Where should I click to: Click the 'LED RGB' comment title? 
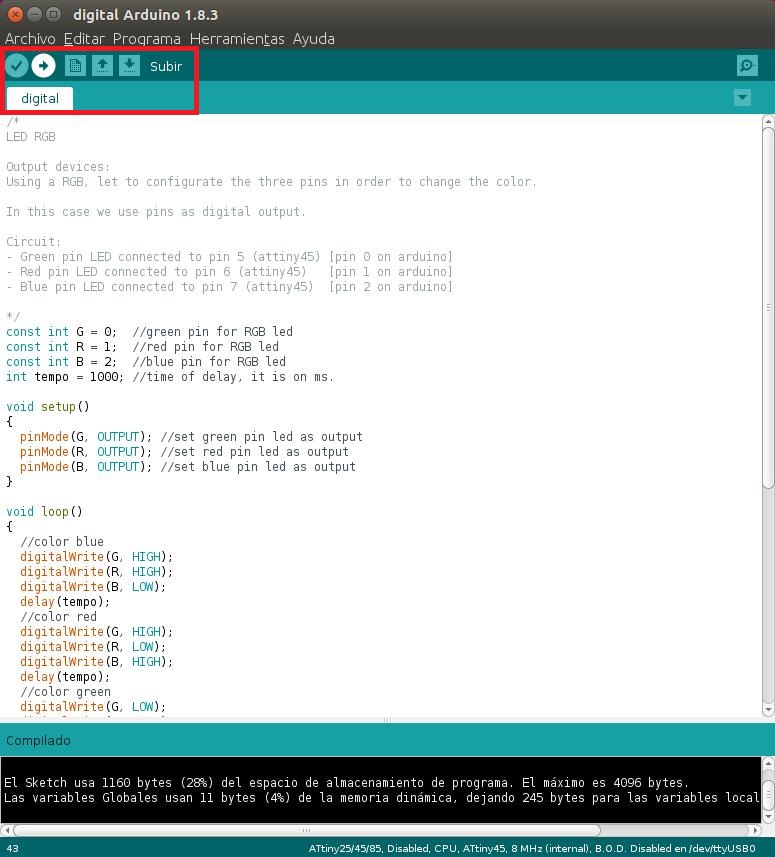pyautogui.click(x=31, y=137)
